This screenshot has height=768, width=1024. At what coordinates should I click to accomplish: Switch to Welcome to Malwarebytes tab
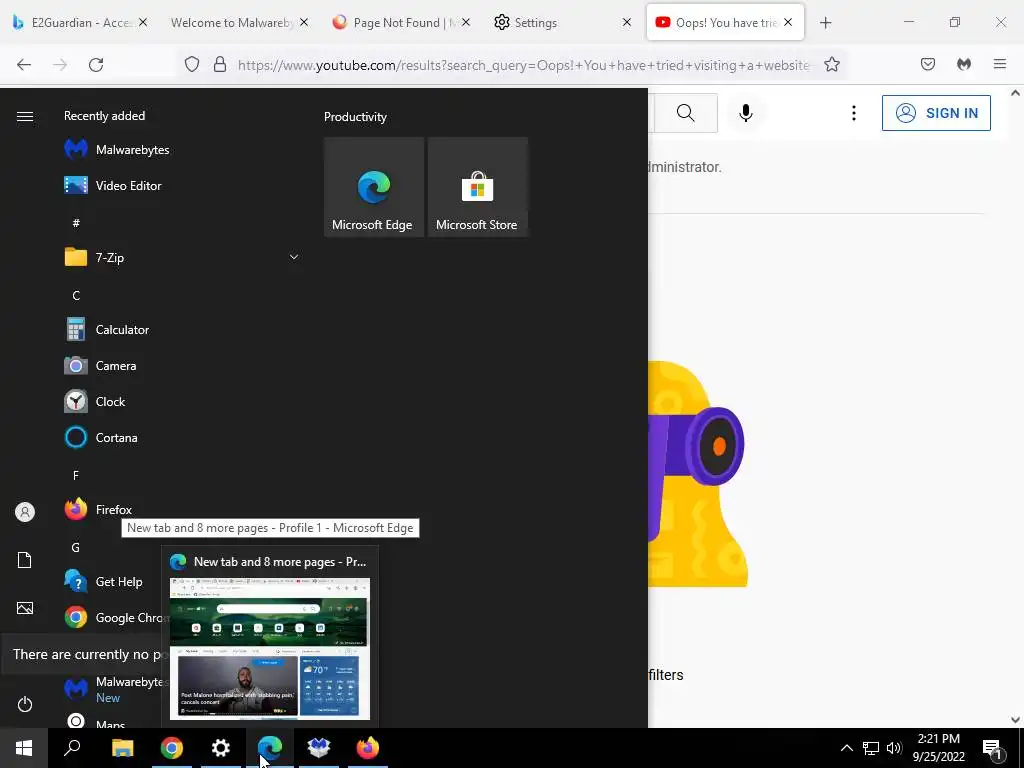tap(232, 23)
